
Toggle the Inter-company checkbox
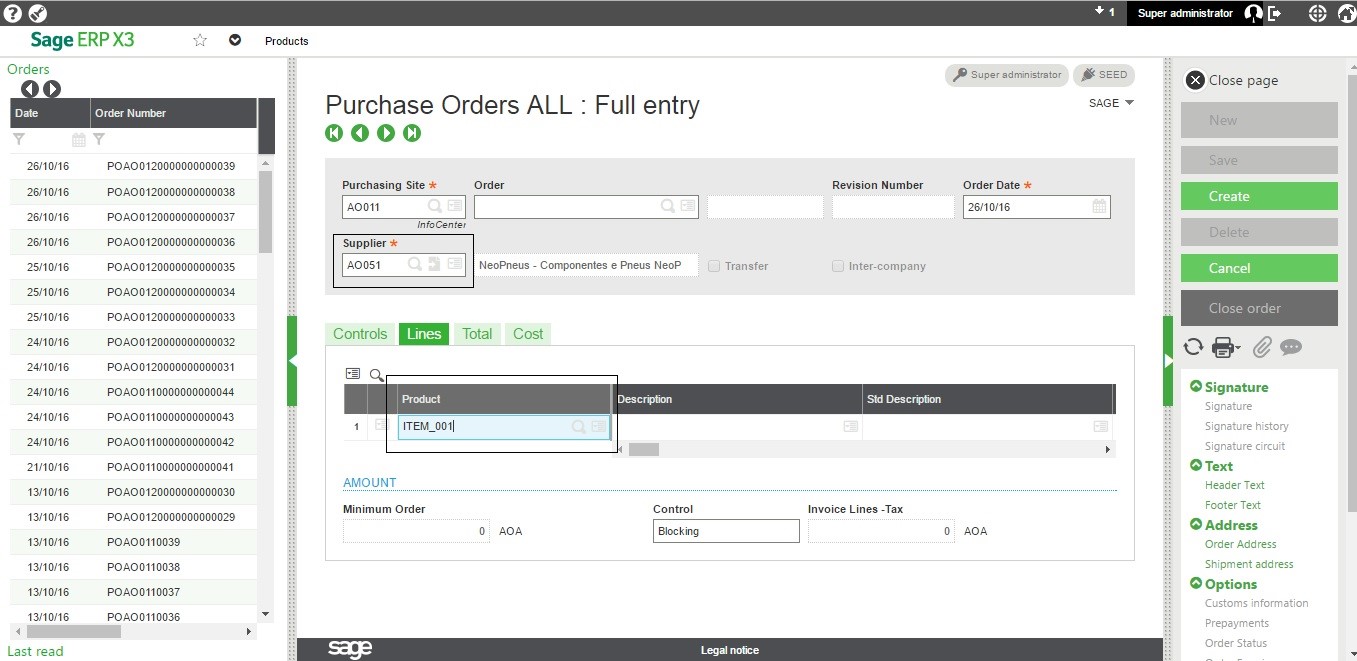(838, 266)
